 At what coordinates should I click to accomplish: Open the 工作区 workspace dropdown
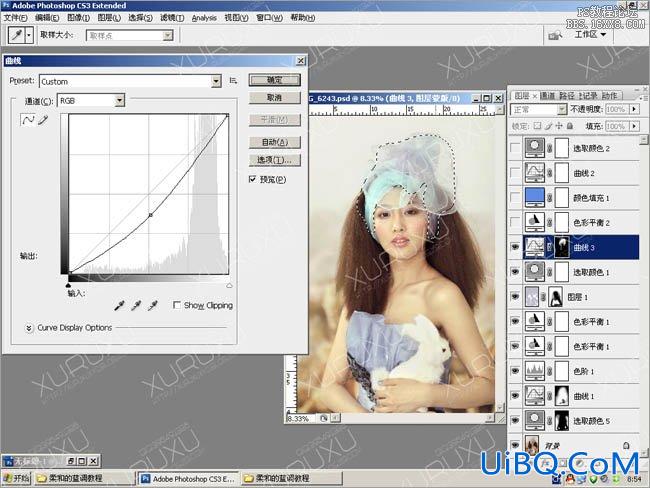590,35
